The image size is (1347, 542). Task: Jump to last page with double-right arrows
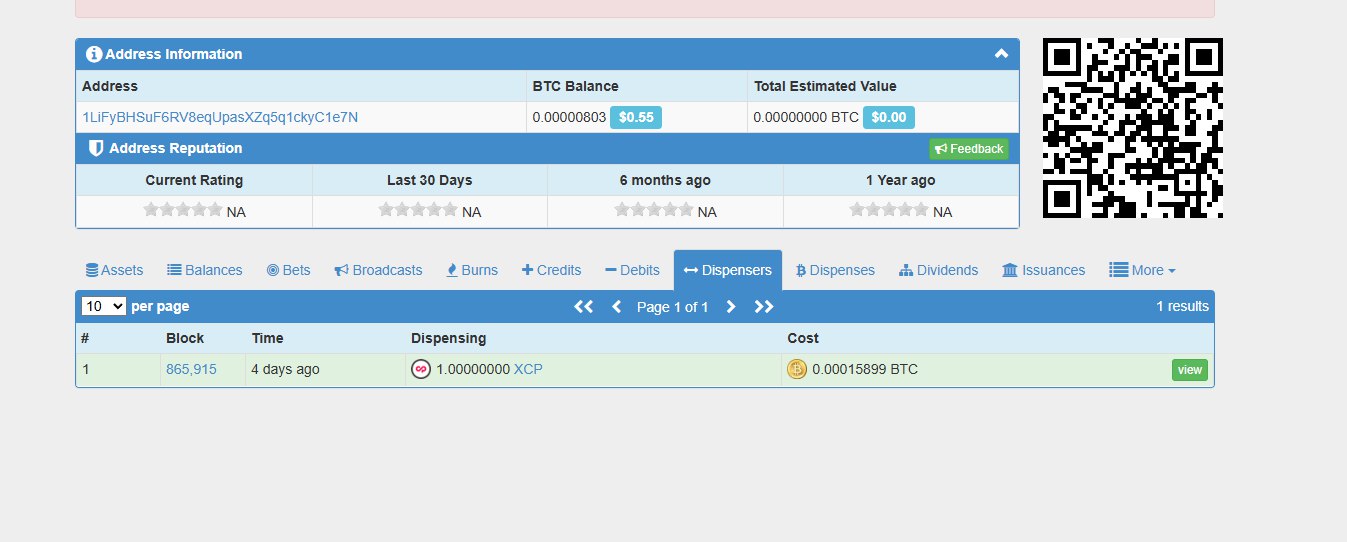pyautogui.click(x=764, y=307)
